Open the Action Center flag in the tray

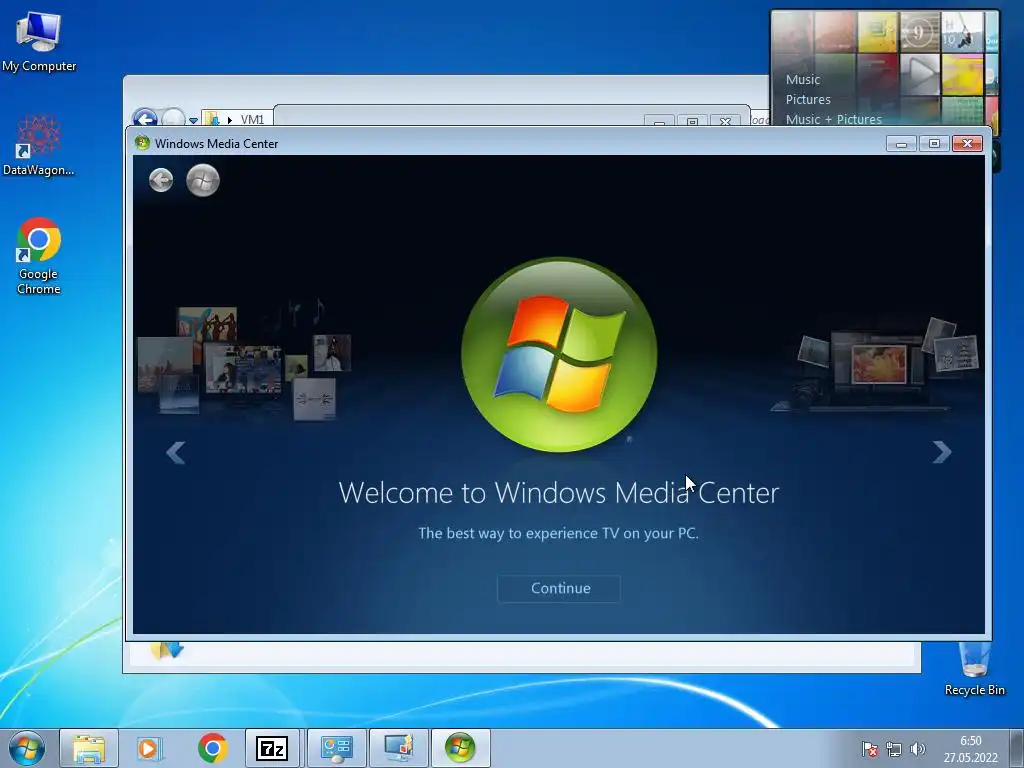pos(869,749)
